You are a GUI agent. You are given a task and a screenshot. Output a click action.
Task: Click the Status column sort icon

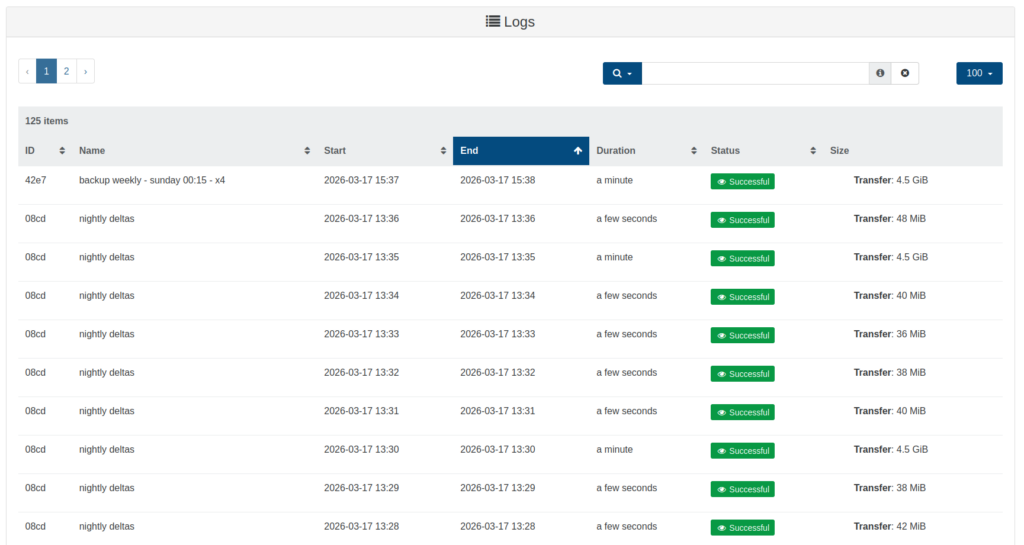[813, 151]
